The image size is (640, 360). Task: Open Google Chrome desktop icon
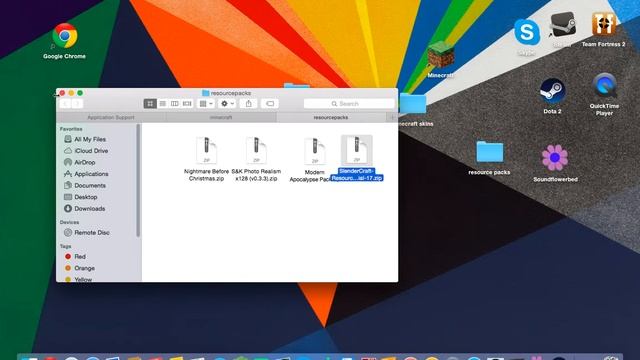coord(64,36)
